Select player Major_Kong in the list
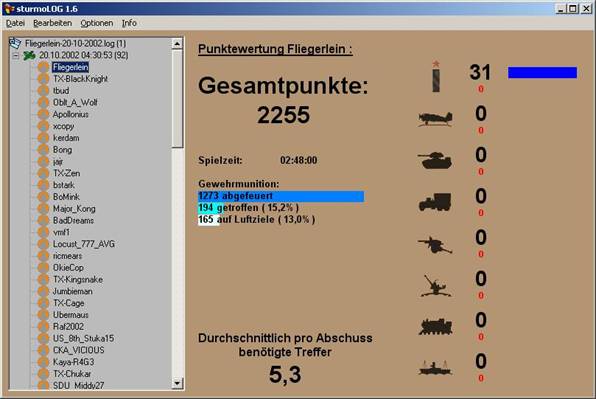The image size is (596, 399). click(74, 209)
